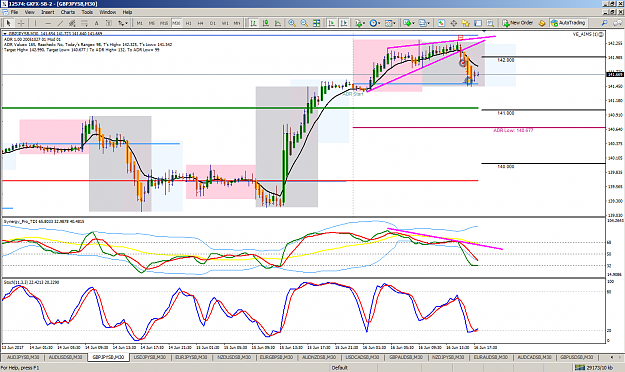Toggle chart shift
This screenshot has height=372, width=625.
pos(344,23)
